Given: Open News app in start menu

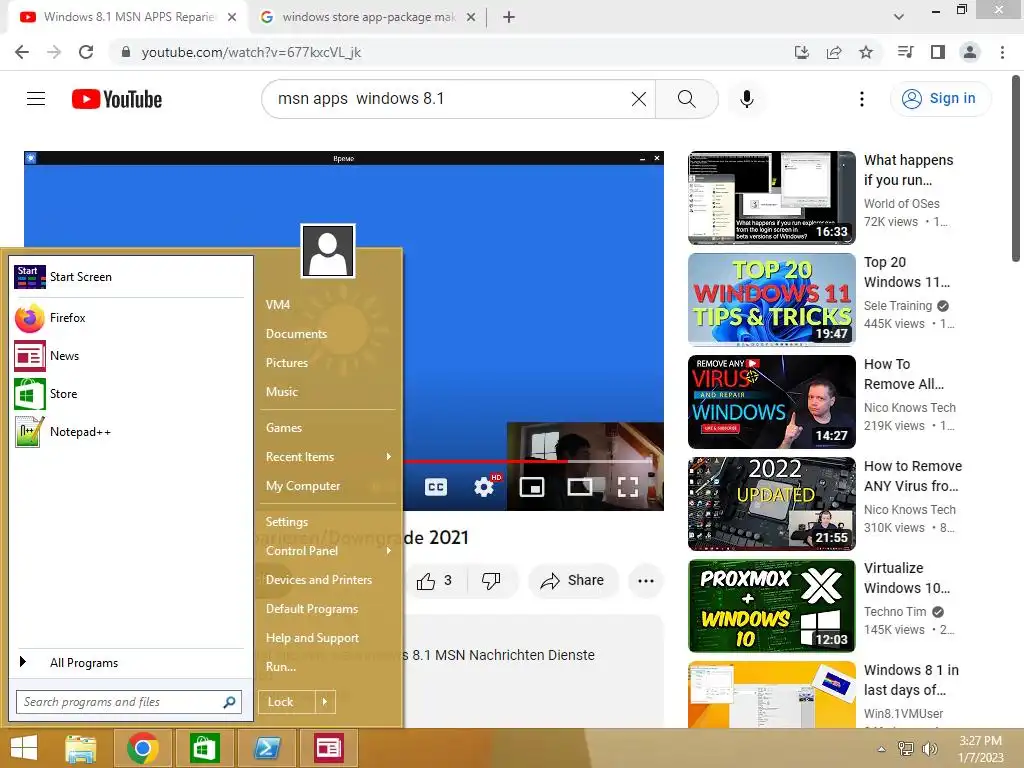Looking at the screenshot, I should [x=129, y=356].
